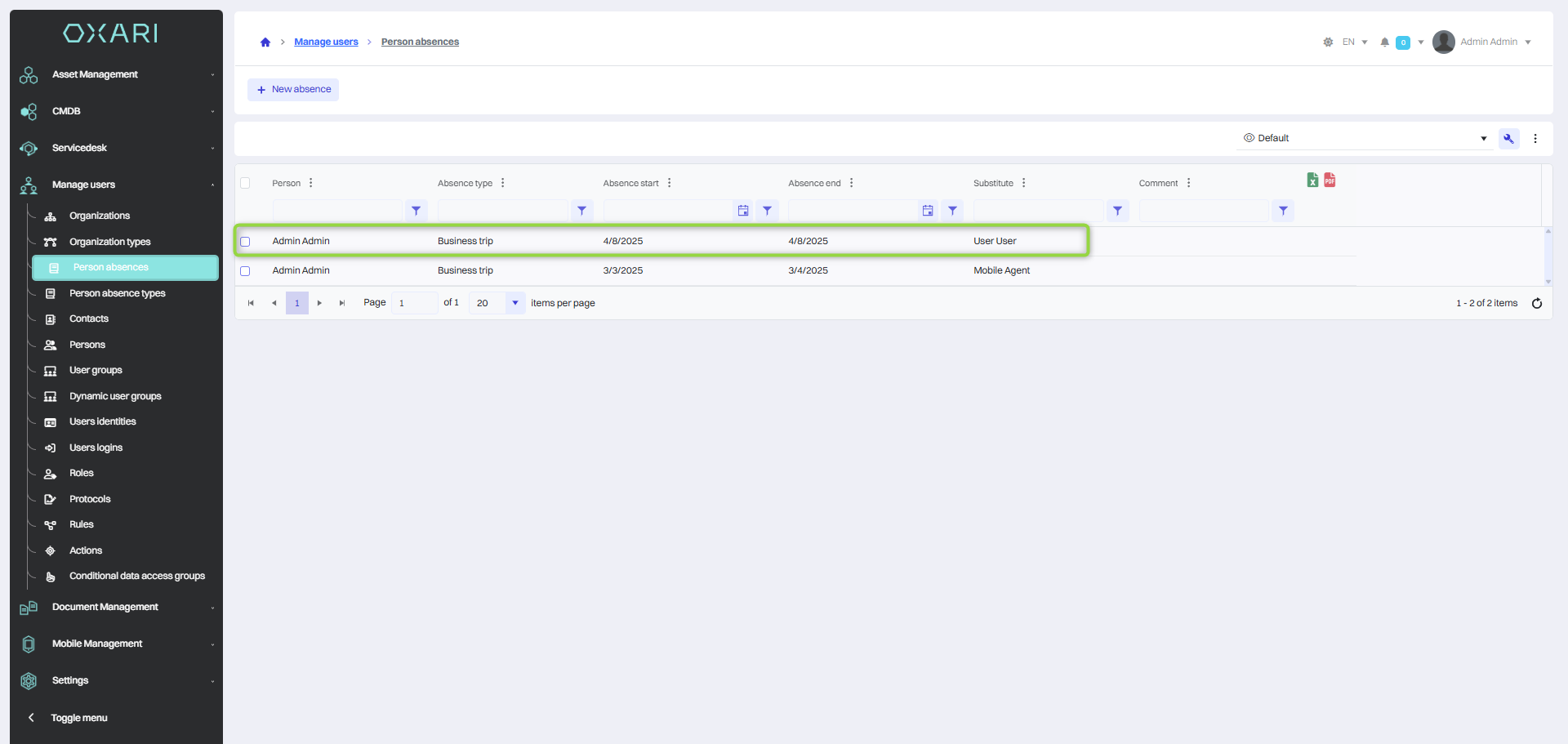Toggle the select-all header checkbox
This screenshot has width=1568, height=744.
pos(245,183)
